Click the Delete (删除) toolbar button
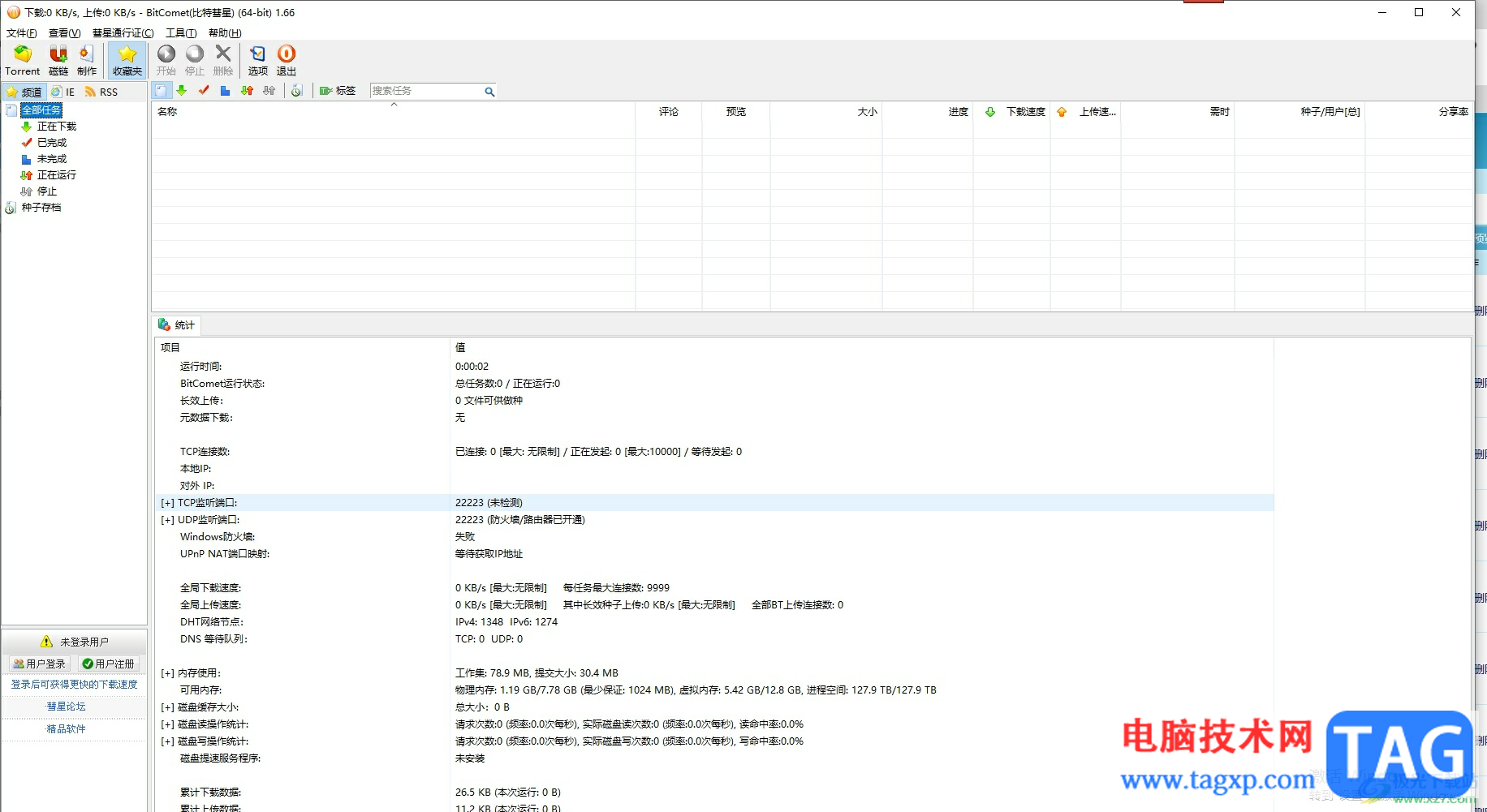Screen dimensions: 1487x812 pyautogui.click(x=223, y=61)
